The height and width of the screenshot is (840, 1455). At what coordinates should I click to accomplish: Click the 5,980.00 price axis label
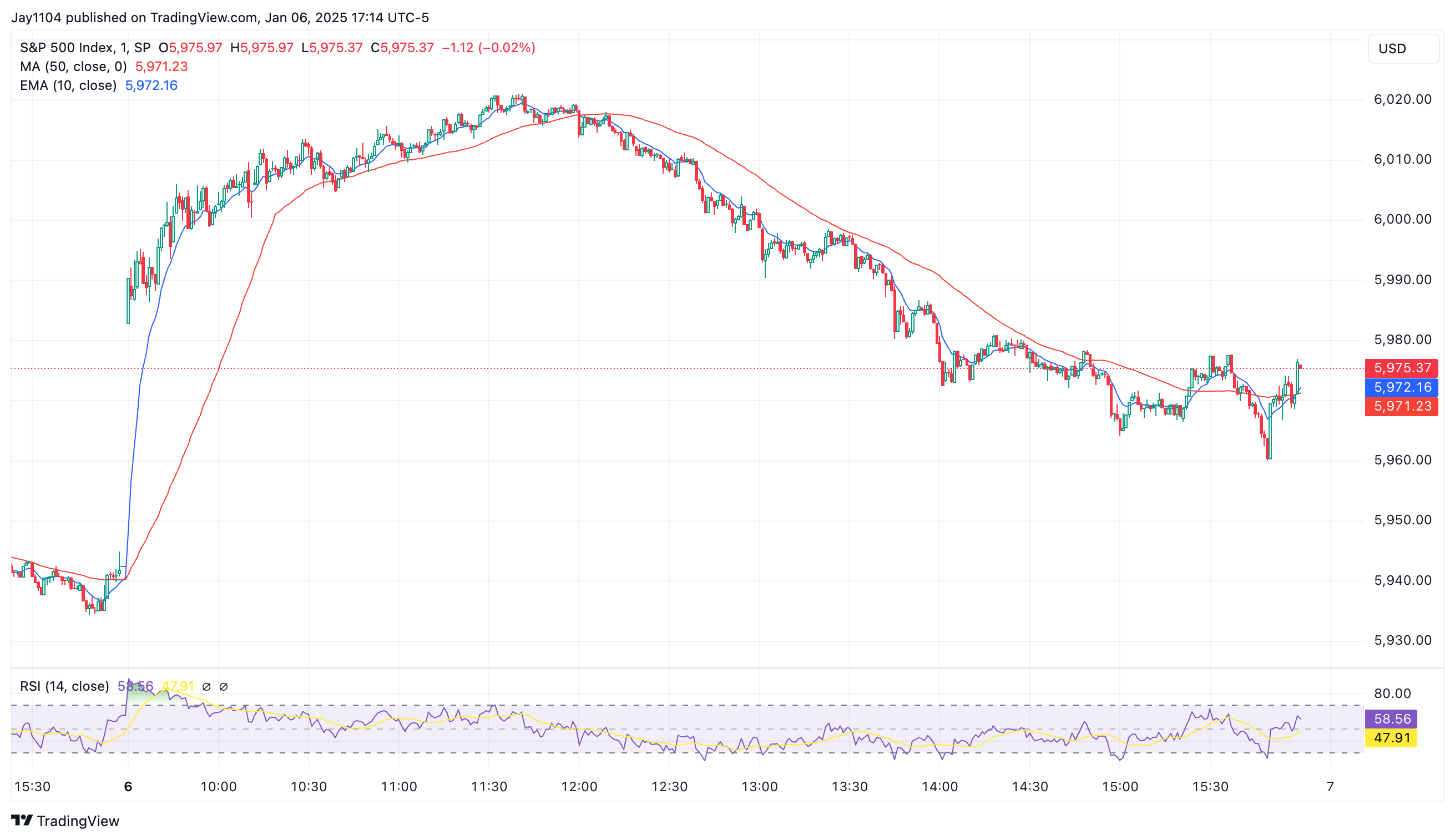coord(1402,340)
